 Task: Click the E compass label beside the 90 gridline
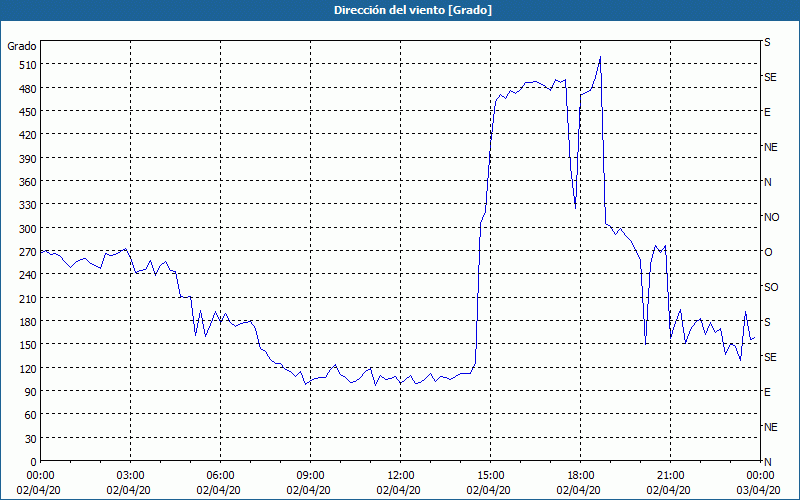click(767, 392)
